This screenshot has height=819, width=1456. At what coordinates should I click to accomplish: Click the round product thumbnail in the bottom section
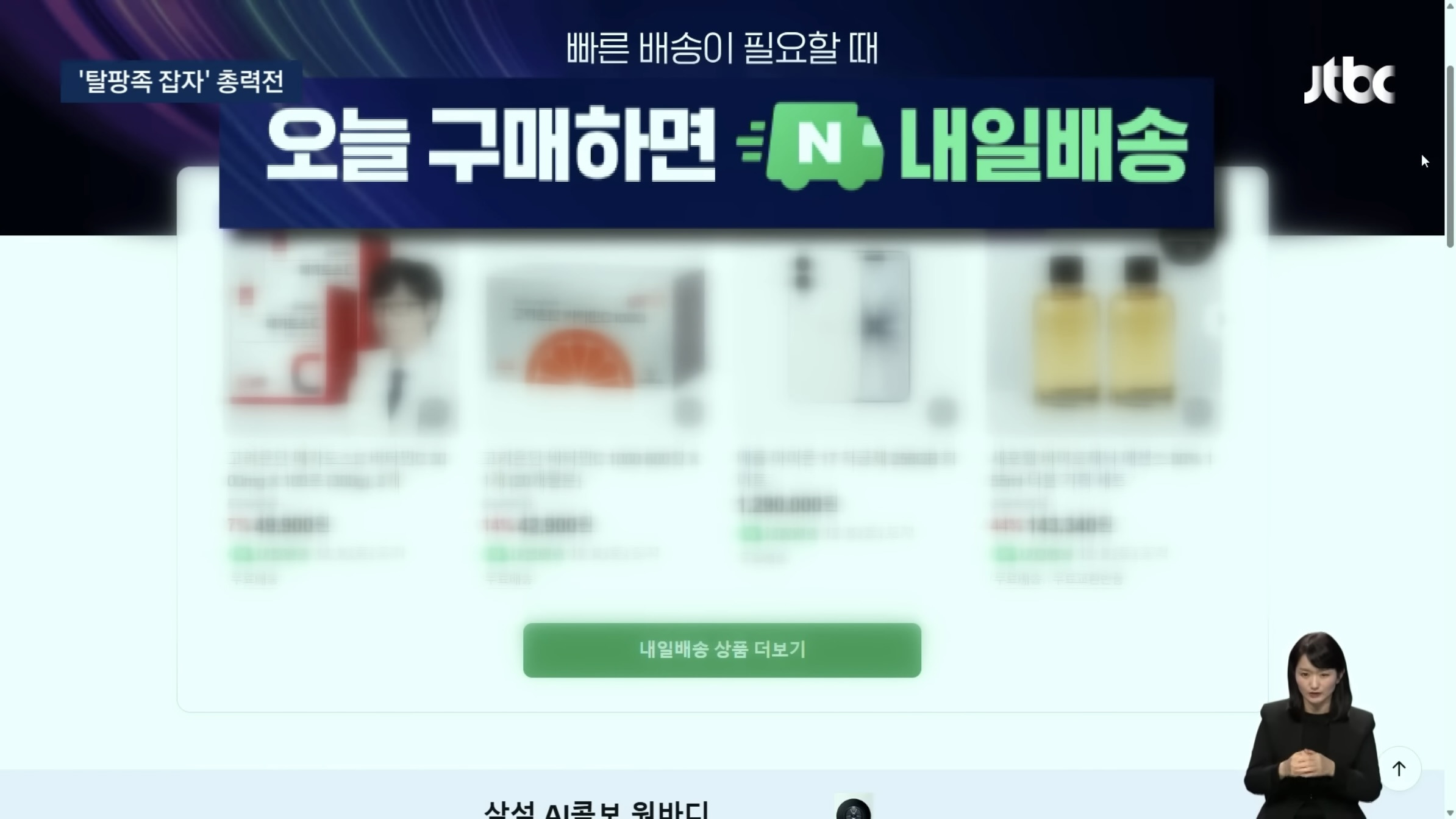[853, 807]
